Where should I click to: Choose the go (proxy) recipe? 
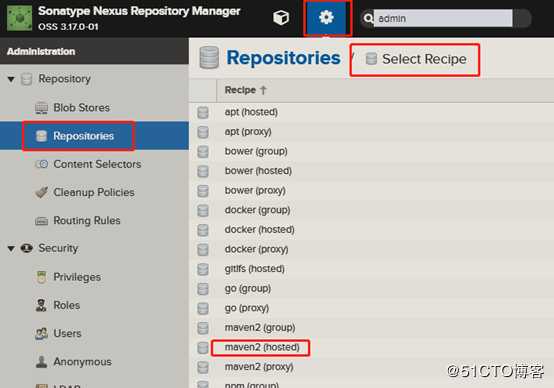tap(247, 308)
